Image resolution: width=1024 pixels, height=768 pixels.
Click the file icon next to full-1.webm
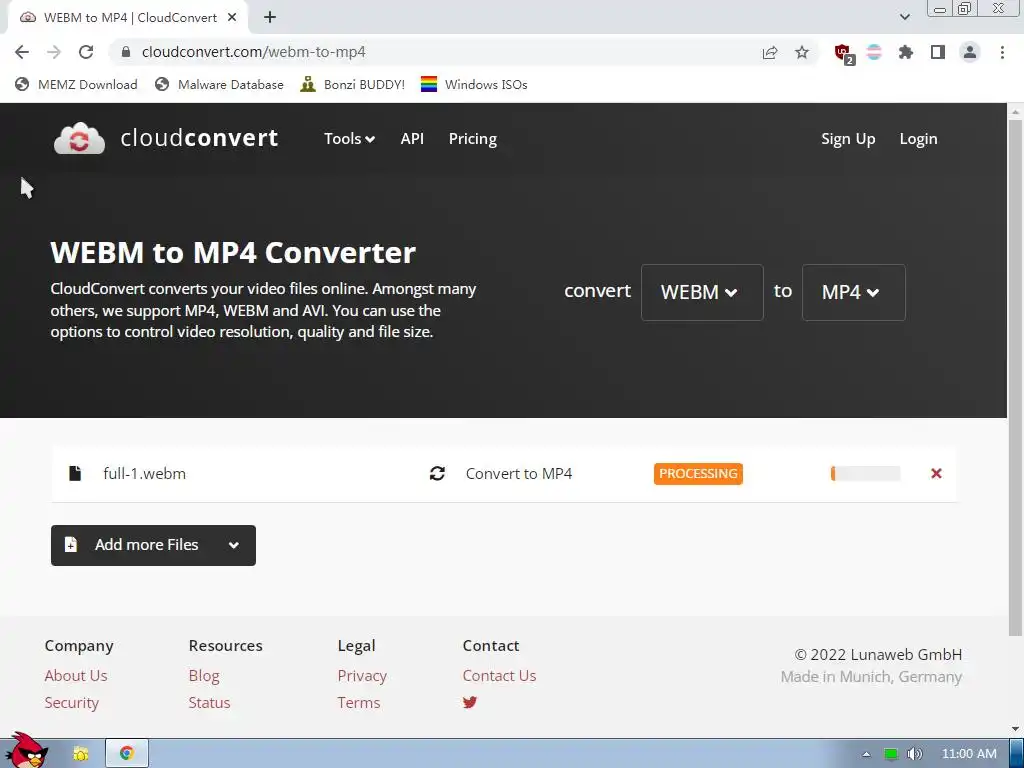[x=75, y=473]
